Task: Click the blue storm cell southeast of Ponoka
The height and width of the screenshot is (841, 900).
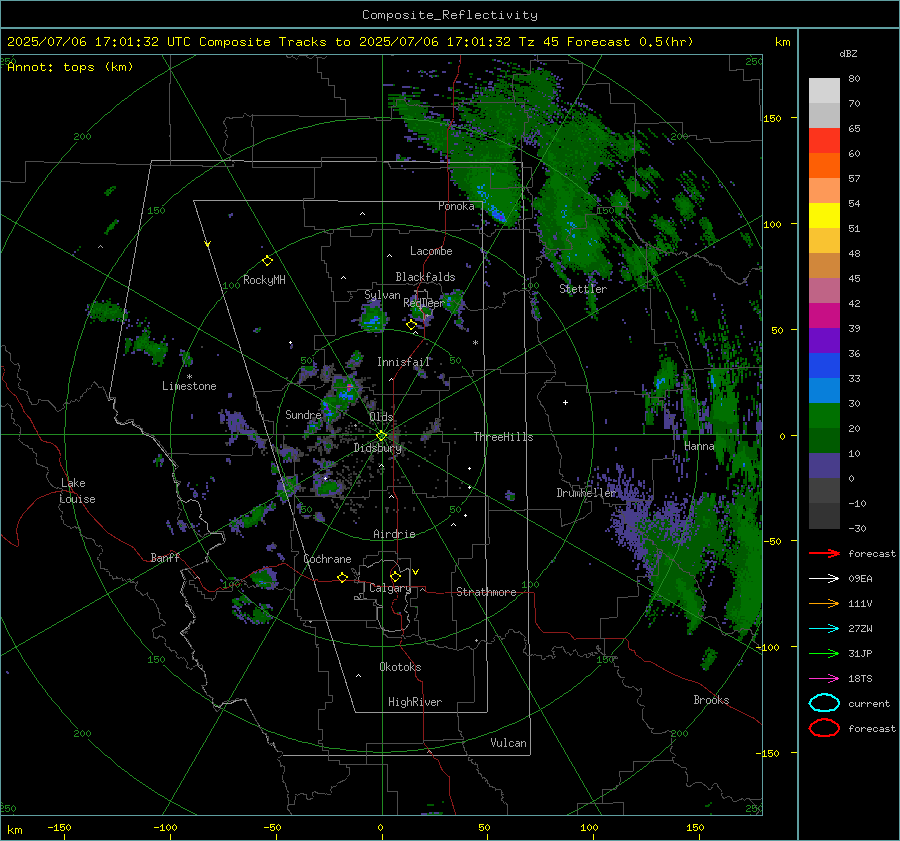Action: point(497,215)
